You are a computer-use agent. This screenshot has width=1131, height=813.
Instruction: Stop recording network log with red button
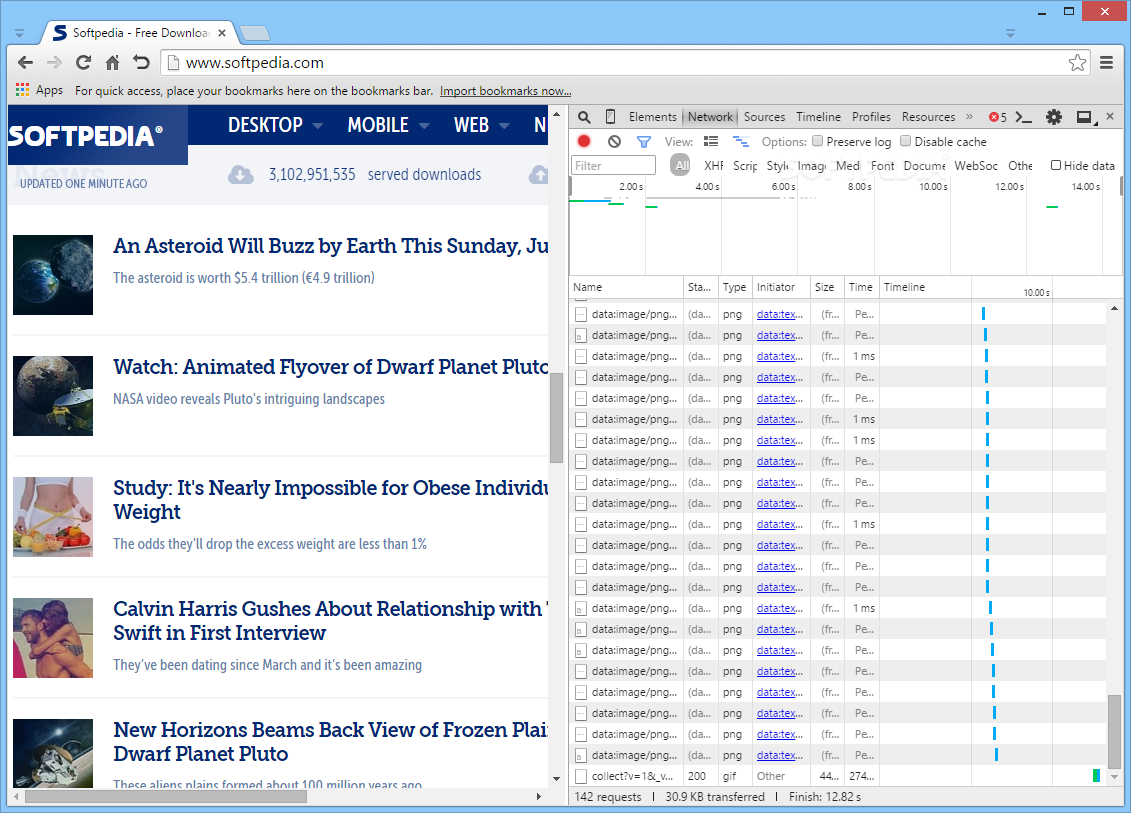pos(584,141)
